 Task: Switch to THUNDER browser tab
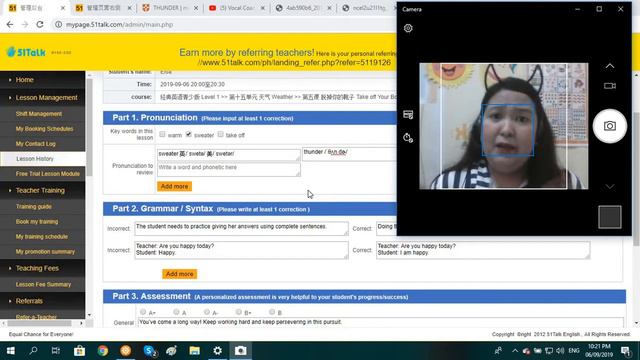coord(170,8)
